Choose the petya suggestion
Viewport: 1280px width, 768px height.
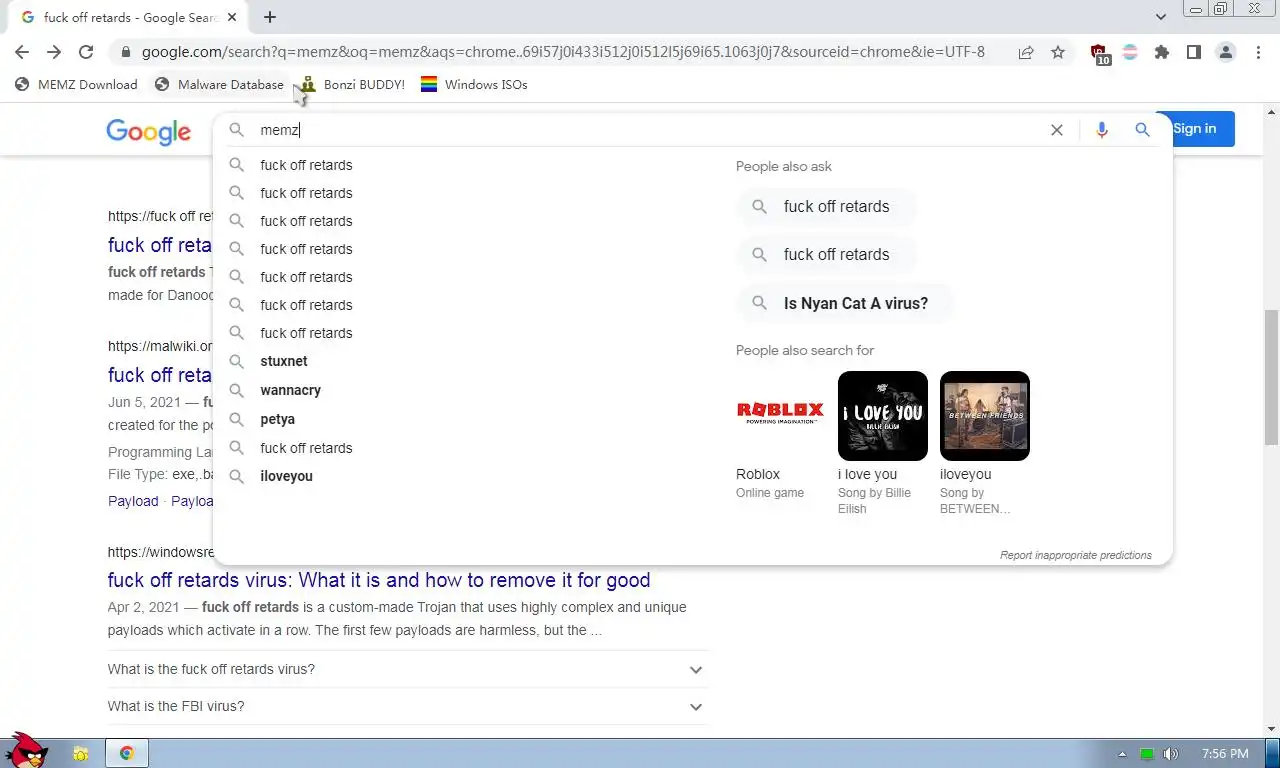278,419
